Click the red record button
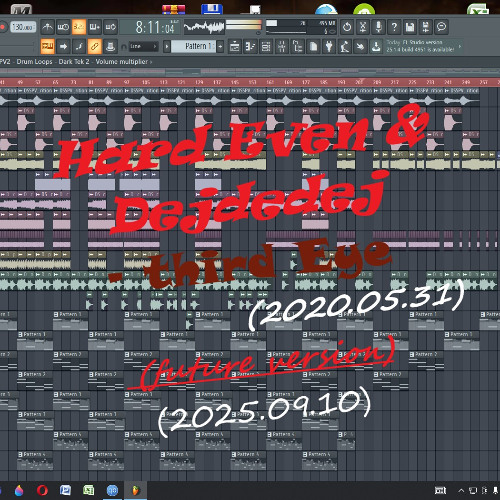500x500 pixels. coord(3,27)
